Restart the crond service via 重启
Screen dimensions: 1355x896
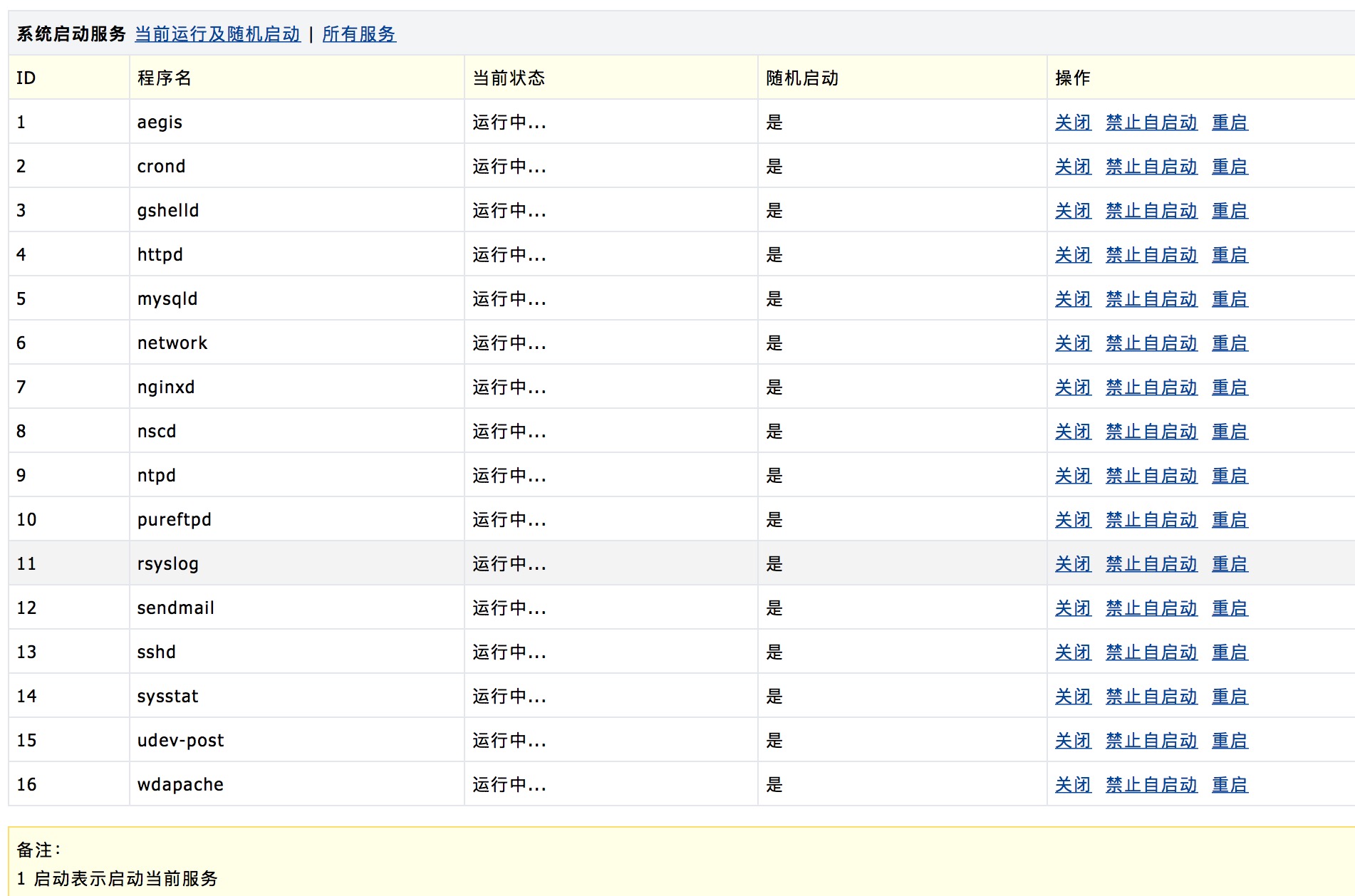[1230, 167]
